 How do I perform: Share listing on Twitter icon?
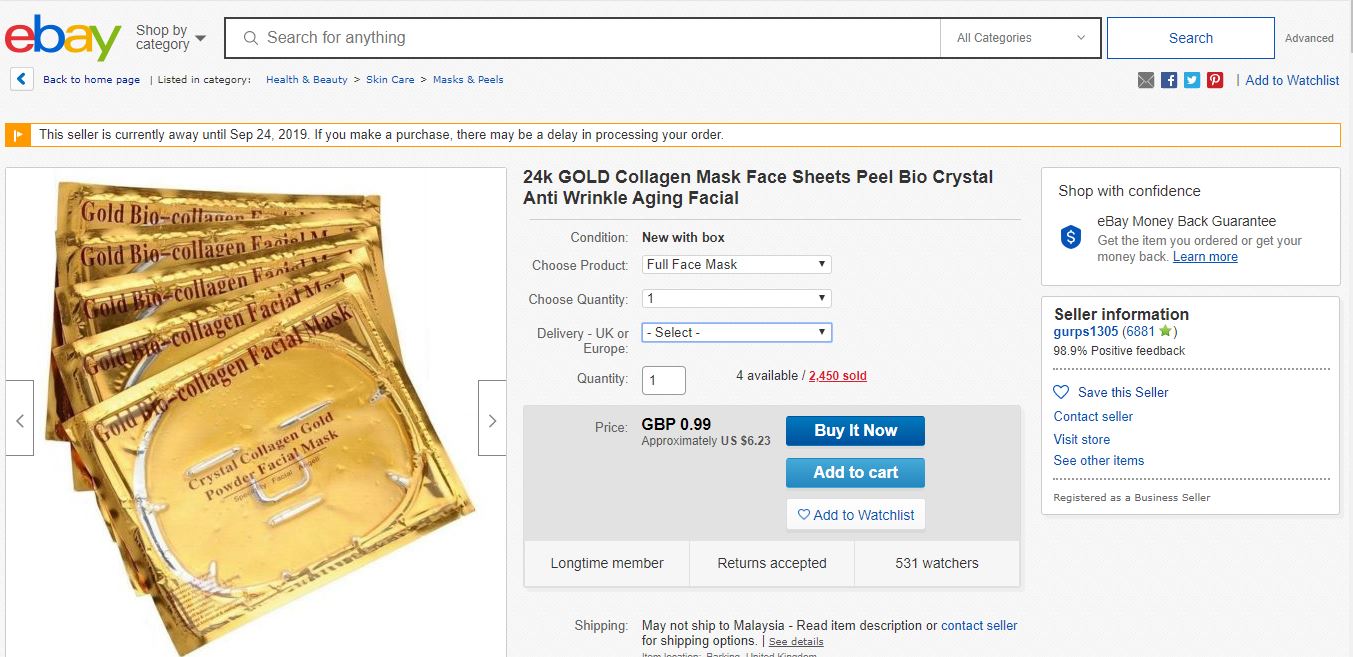click(x=1192, y=80)
